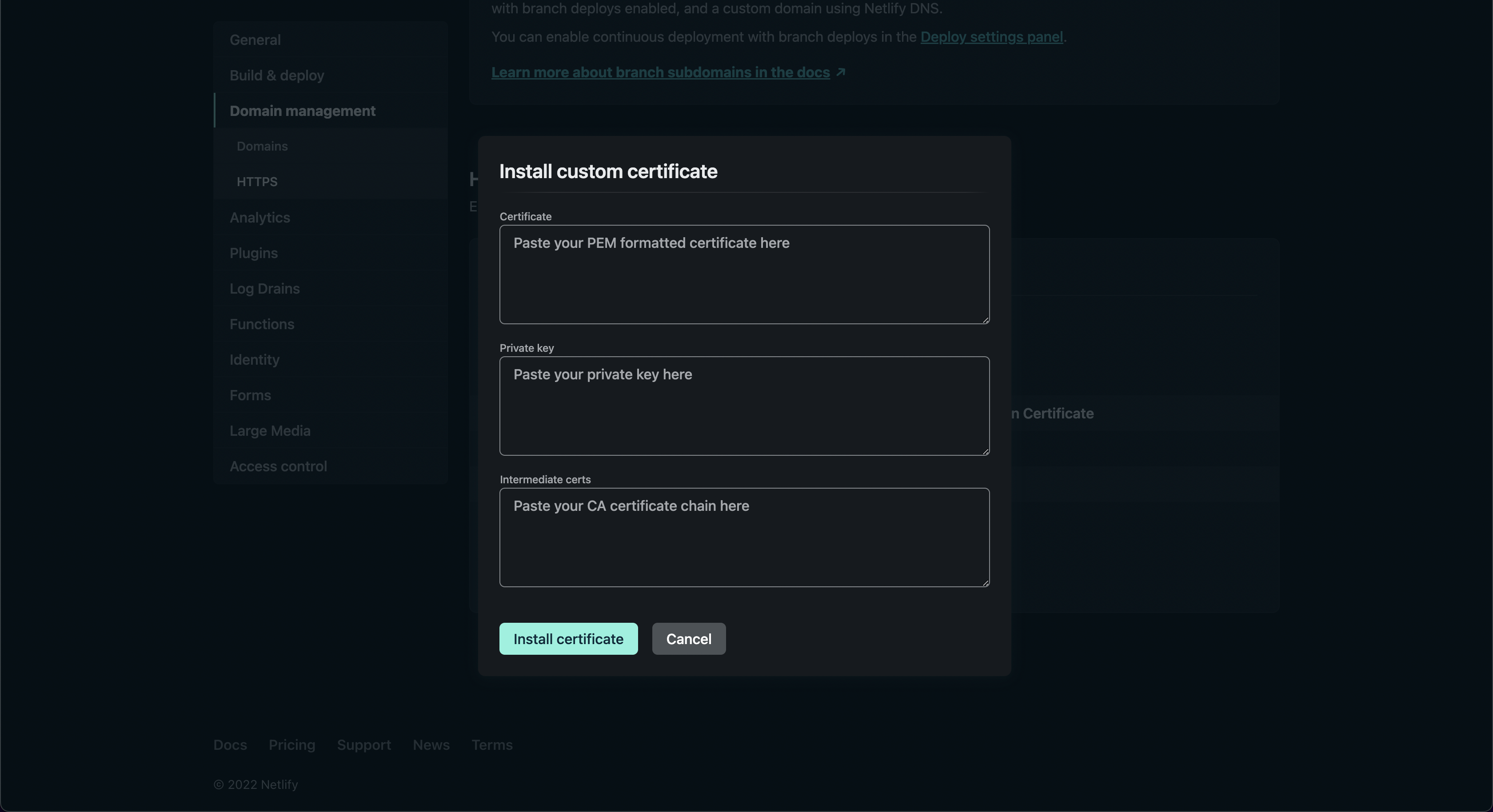Open Domain management section
The height and width of the screenshot is (812, 1493).
(302, 111)
